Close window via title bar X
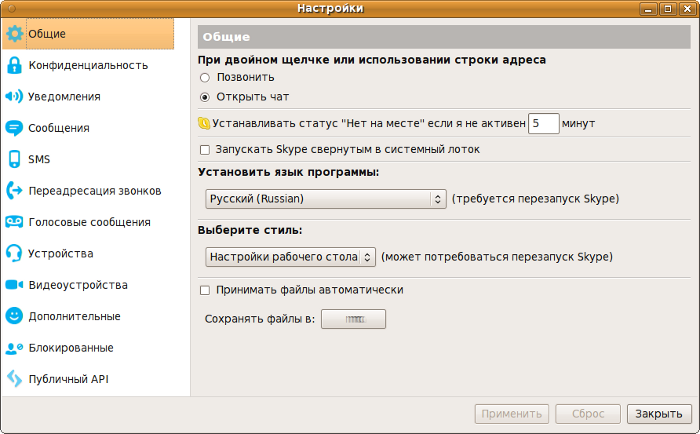This screenshot has height=434, width=700. click(688, 8)
